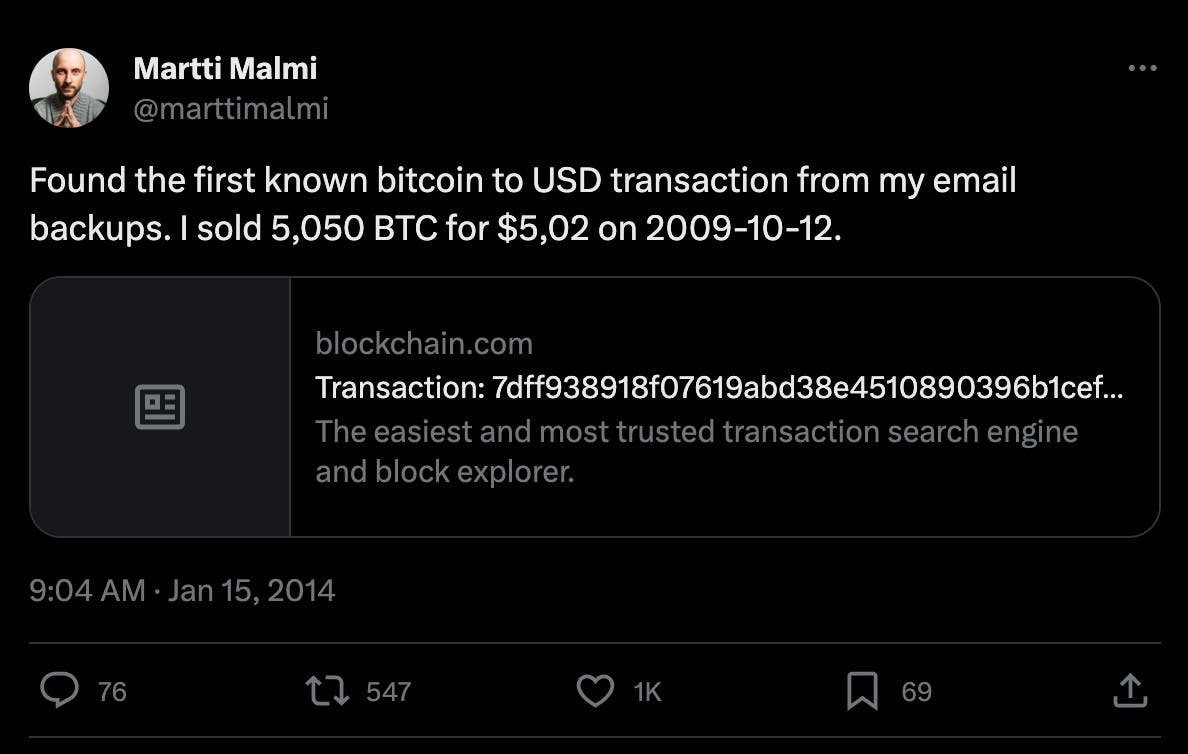Click the 1K likes count
Image resolution: width=1188 pixels, height=754 pixels.
(648, 691)
